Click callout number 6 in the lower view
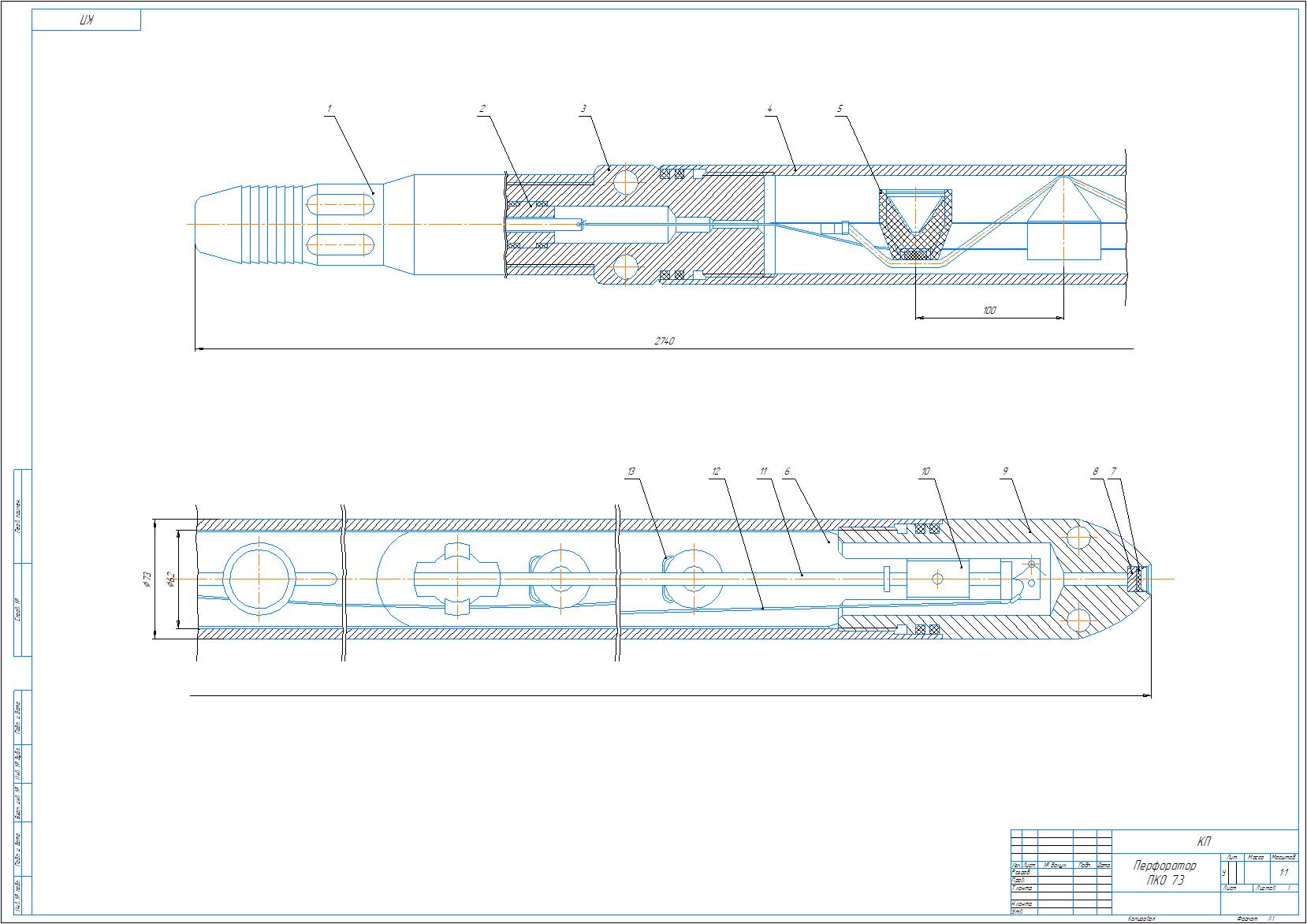This screenshot has height=924, width=1307. 787,471
